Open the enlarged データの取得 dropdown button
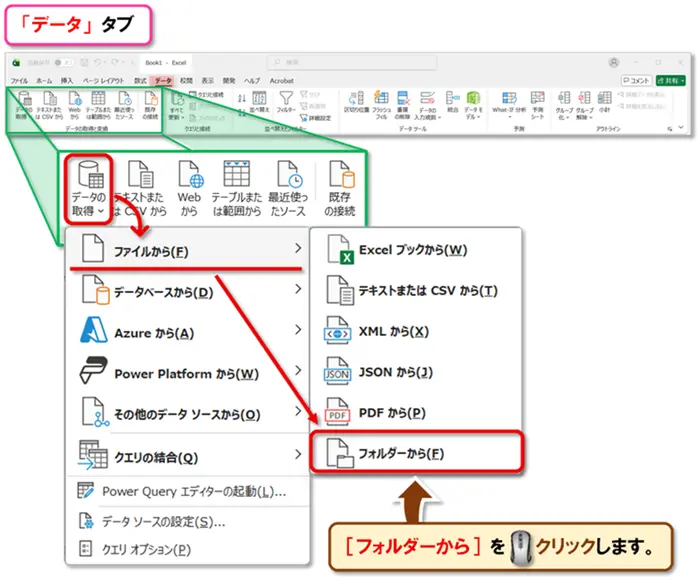The width and height of the screenshot is (700, 582). coord(88,189)
